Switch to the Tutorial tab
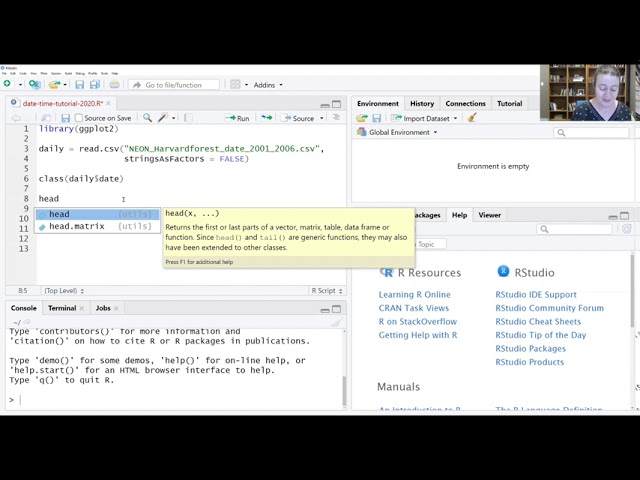Image resolution: width=640 pixels, height=480 pixels. click(x=509, y=104)
